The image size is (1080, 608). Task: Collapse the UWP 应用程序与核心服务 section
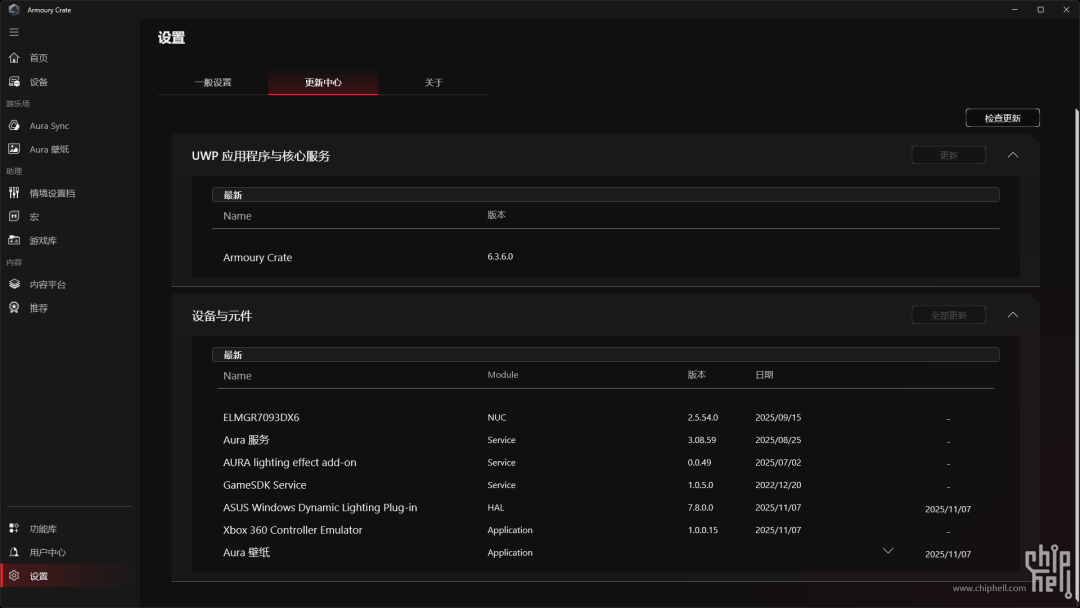click(x=1012, y=155)
